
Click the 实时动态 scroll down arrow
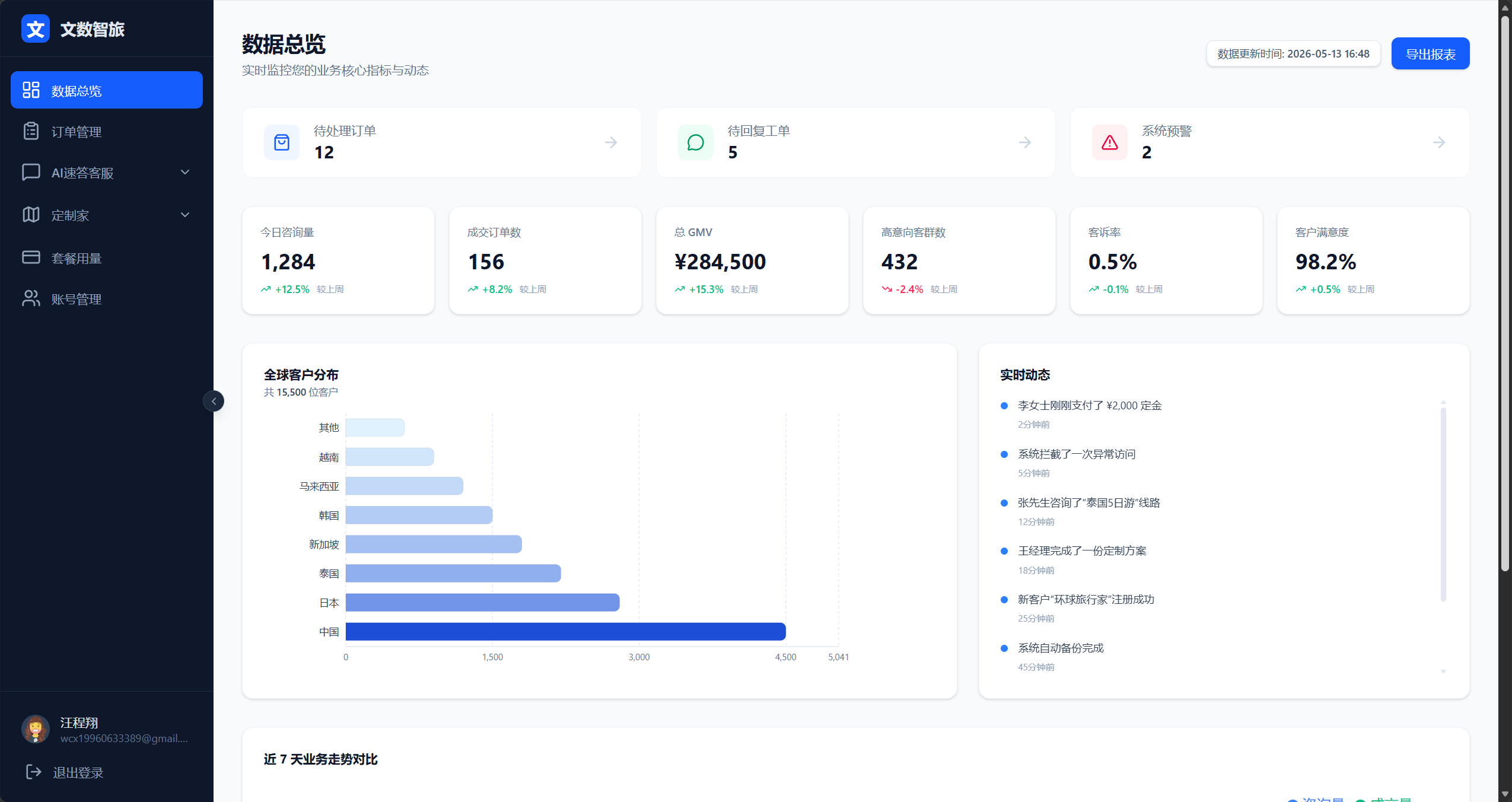1443,671
